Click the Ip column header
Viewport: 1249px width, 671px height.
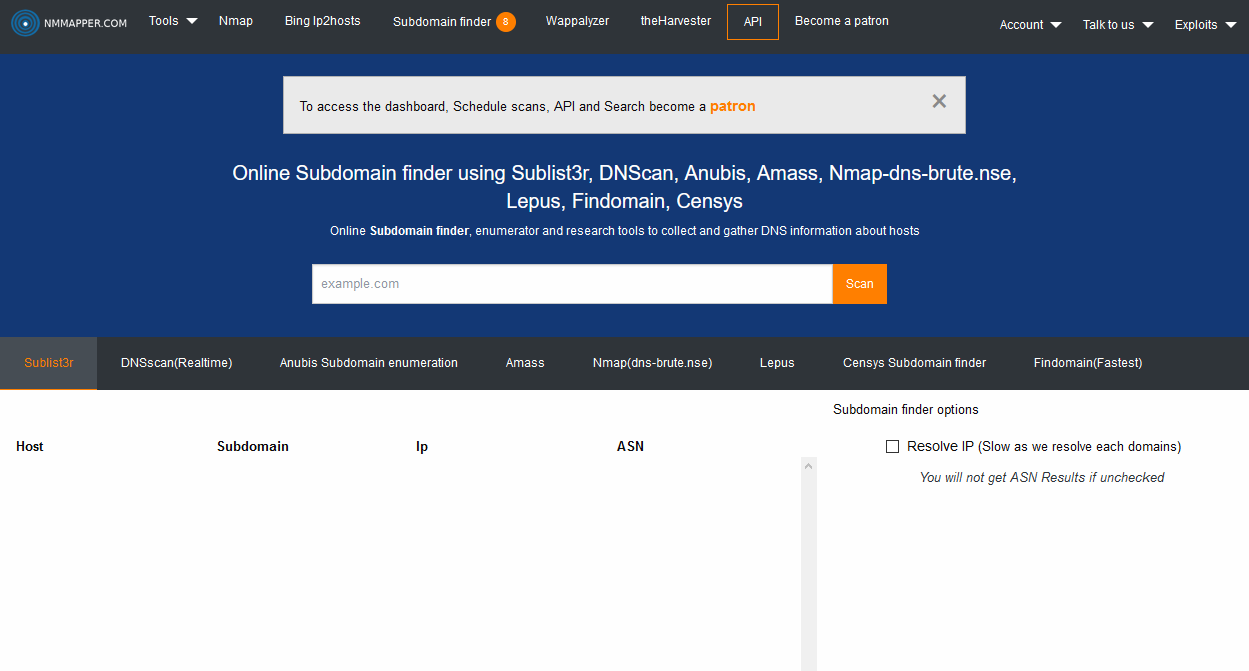point(422,446)
